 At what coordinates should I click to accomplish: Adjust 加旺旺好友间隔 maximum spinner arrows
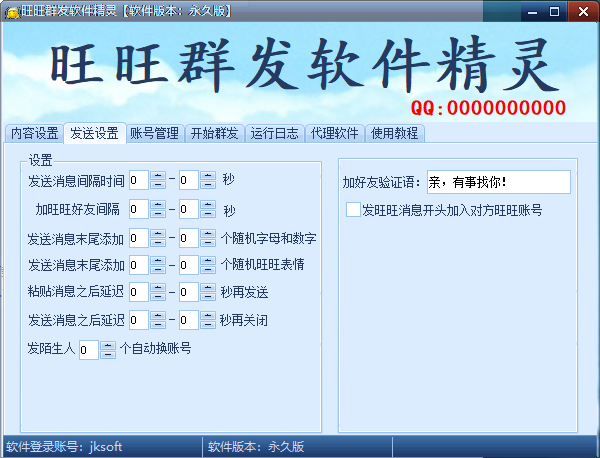point(207,209)
